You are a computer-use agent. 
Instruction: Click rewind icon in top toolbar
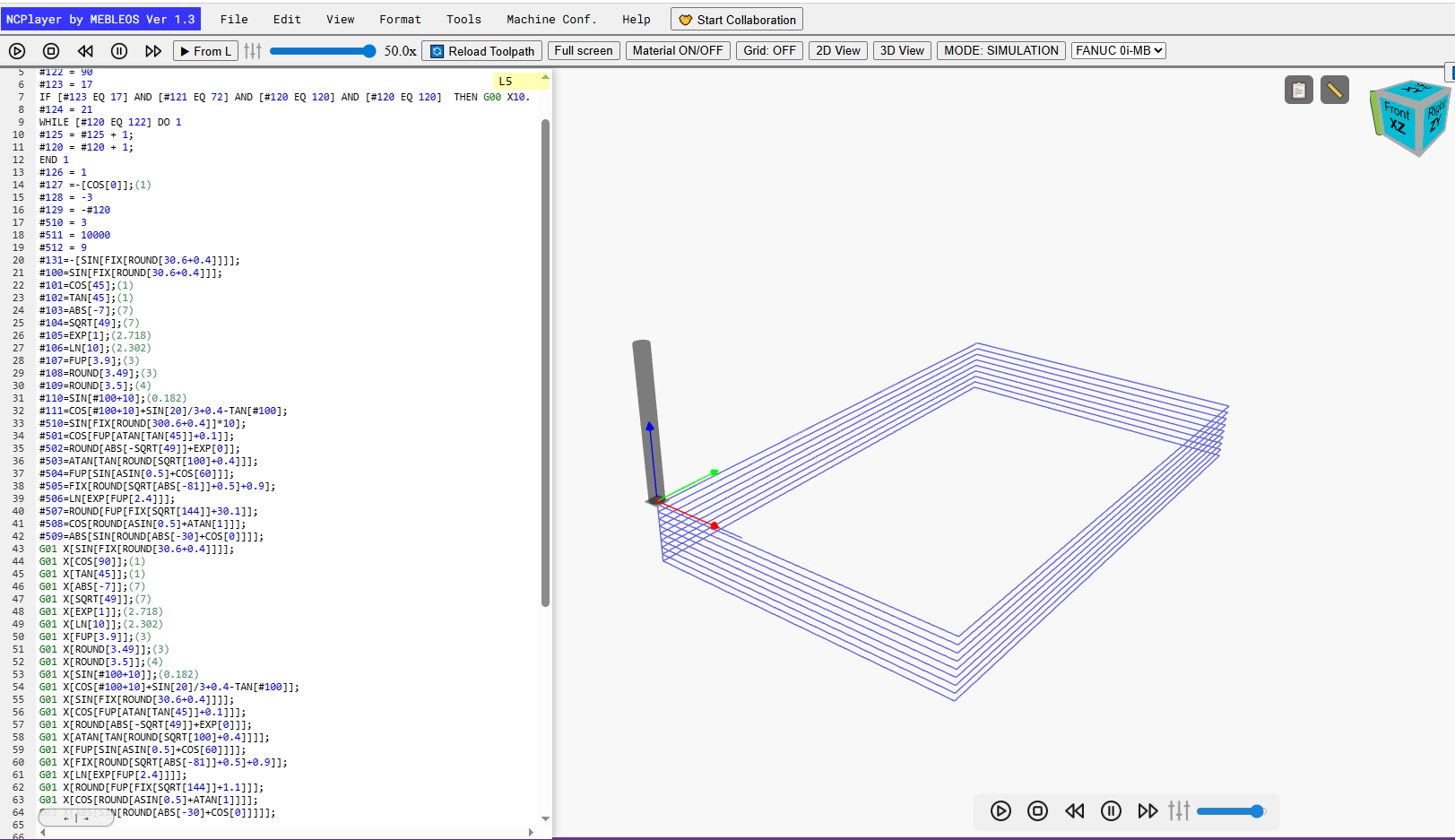pyautogui.click(x=85, y=51)
